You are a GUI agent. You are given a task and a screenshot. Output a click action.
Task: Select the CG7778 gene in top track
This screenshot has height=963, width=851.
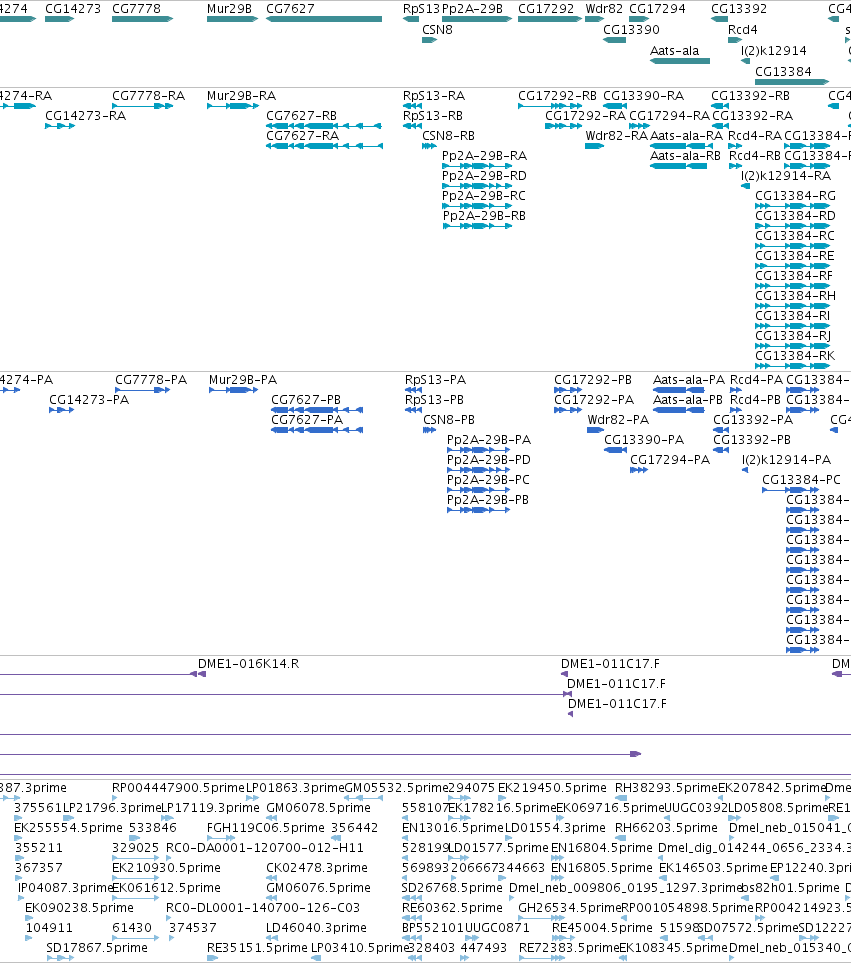142,19
